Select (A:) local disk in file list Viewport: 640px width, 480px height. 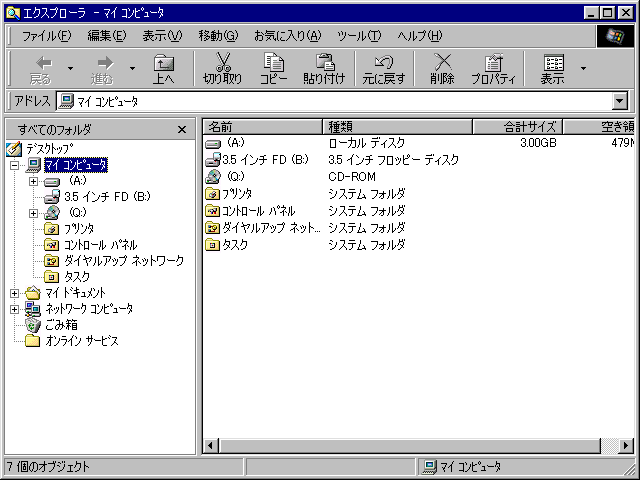click(225, 143)
